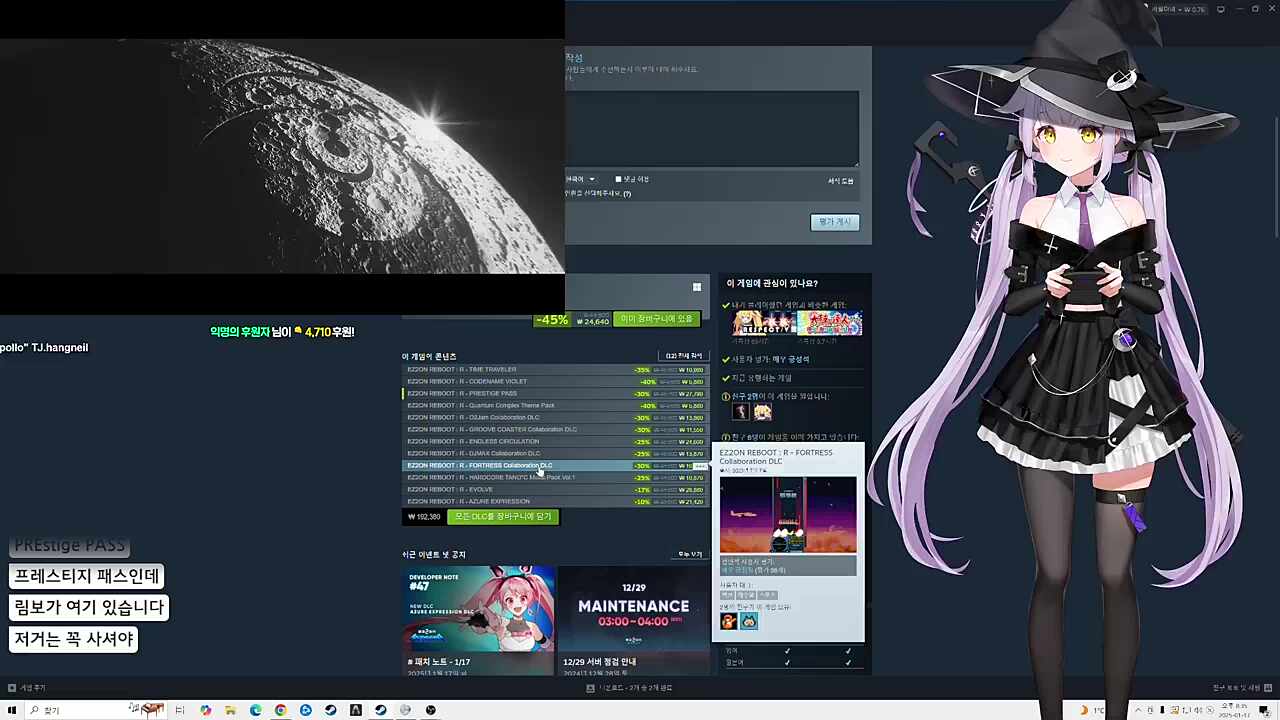Image resolution: width=1280 pixels, height=720 pixels.
Task: Open the GROOVE COASTER Collaboration DLC row
Action: 554,429
